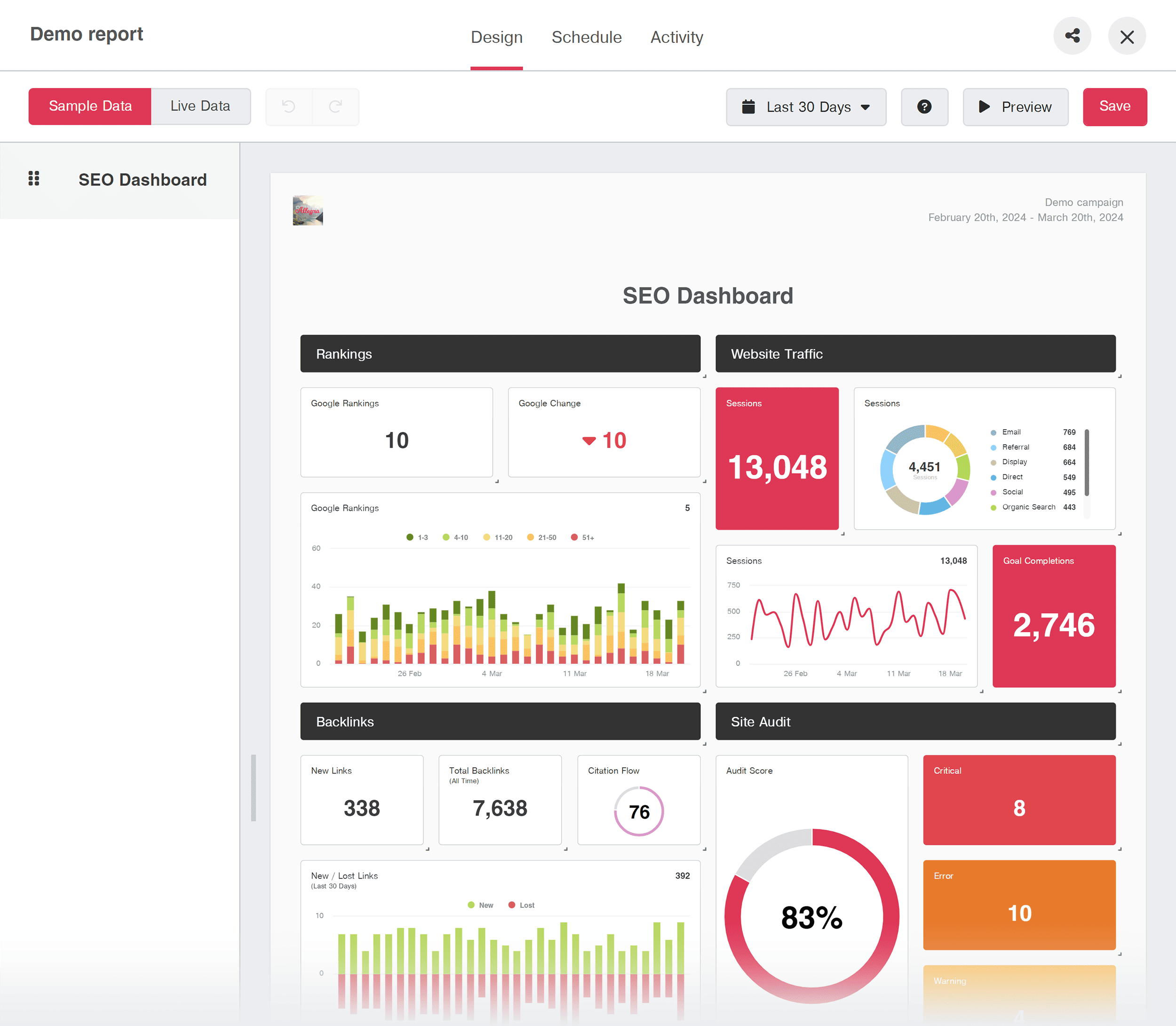Switch to Live Data mode

[199, 106]
